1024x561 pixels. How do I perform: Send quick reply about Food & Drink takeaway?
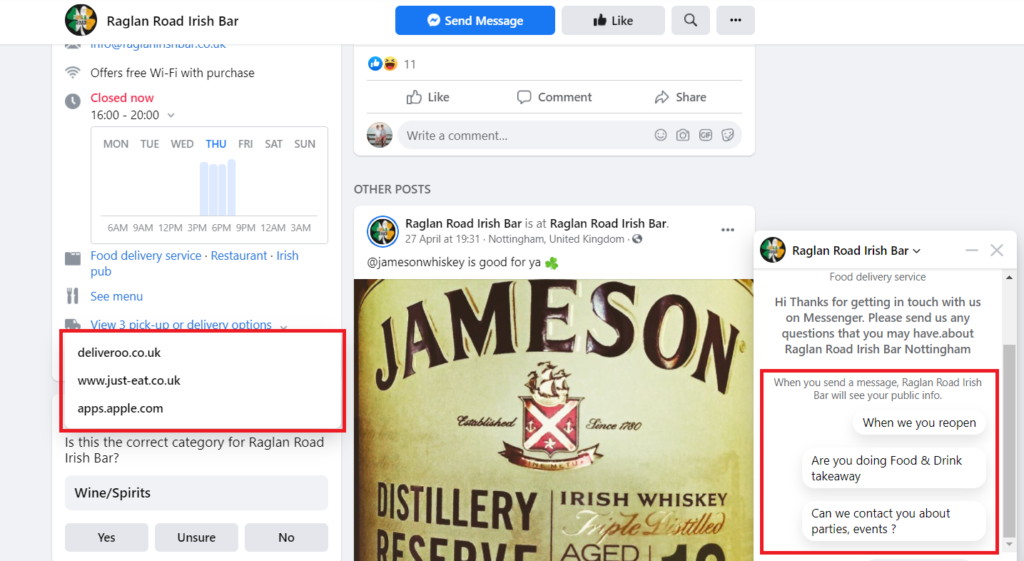(x=893, y=468)
